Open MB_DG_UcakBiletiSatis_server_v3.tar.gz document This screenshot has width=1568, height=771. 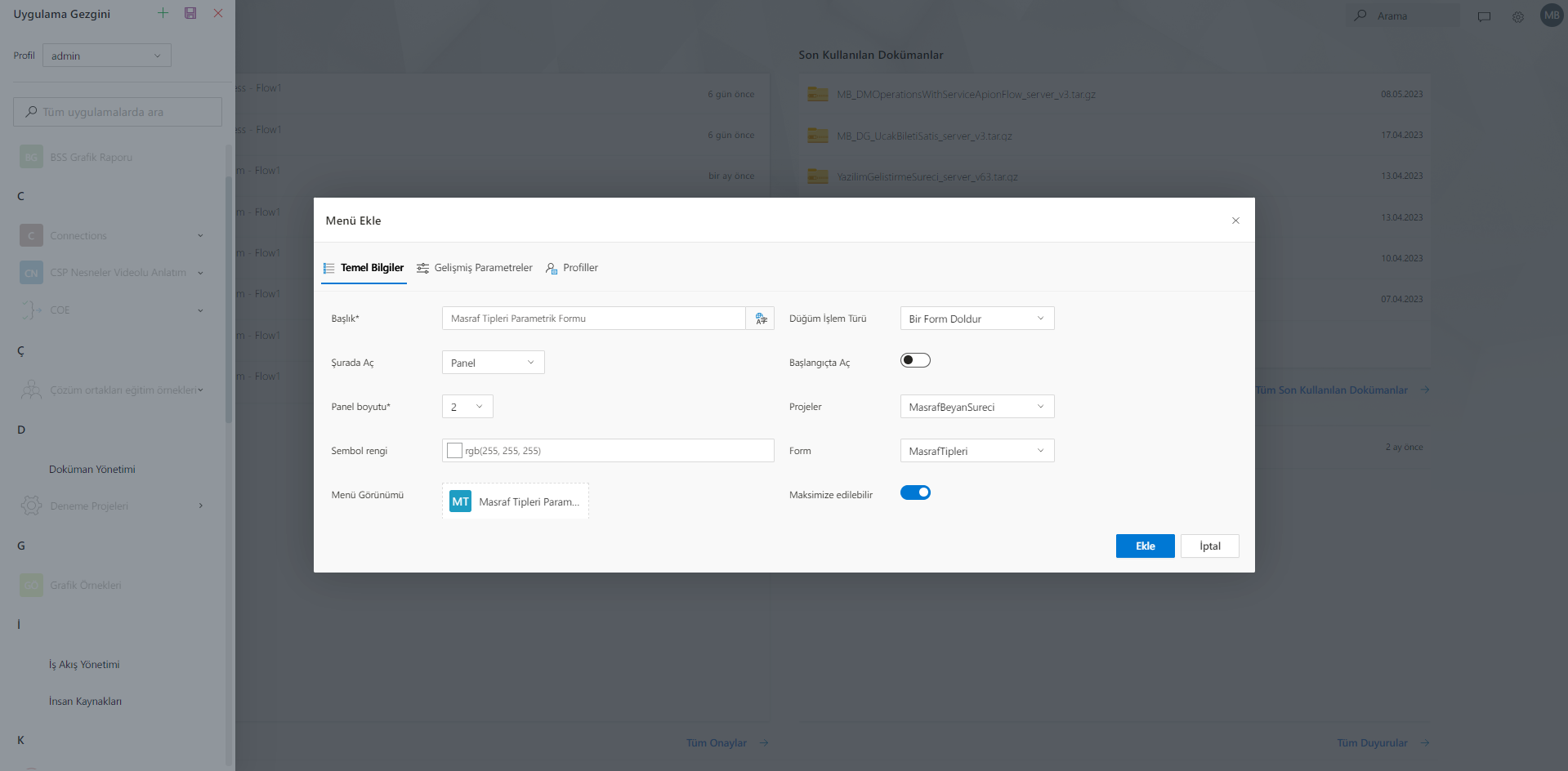(x=924, y=136)
